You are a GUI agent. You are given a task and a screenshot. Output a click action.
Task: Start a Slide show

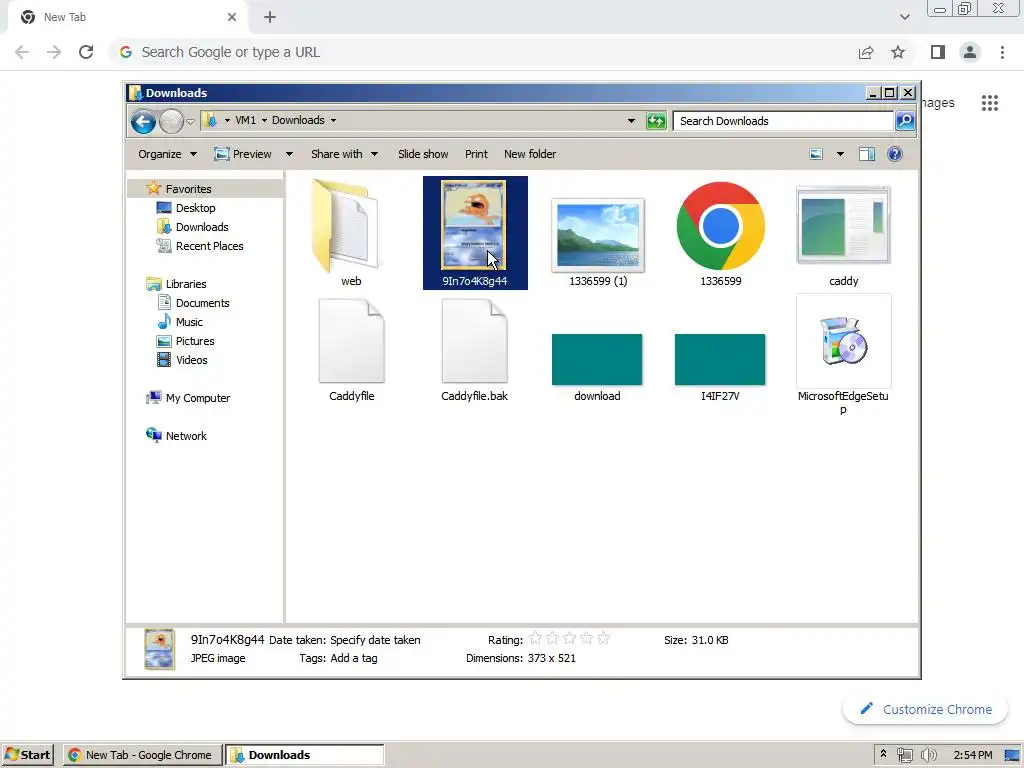coord(423,154)
